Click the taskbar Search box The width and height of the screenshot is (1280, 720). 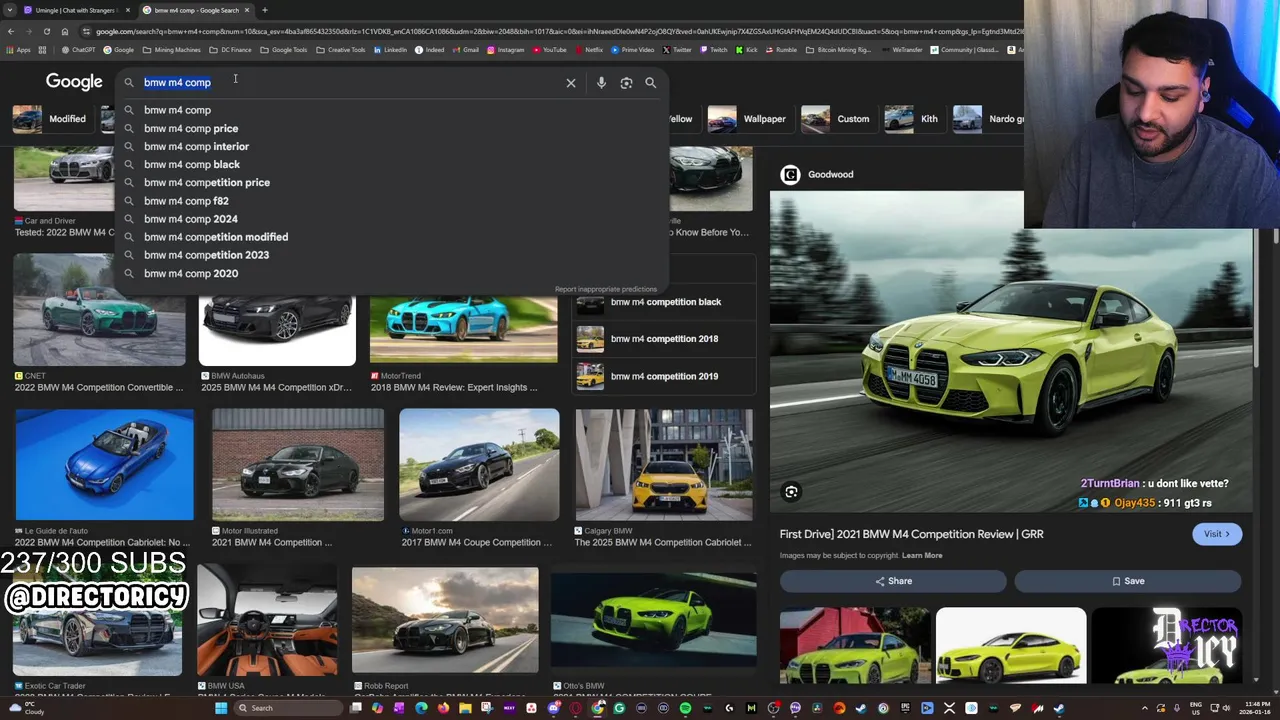pos(288,708)
